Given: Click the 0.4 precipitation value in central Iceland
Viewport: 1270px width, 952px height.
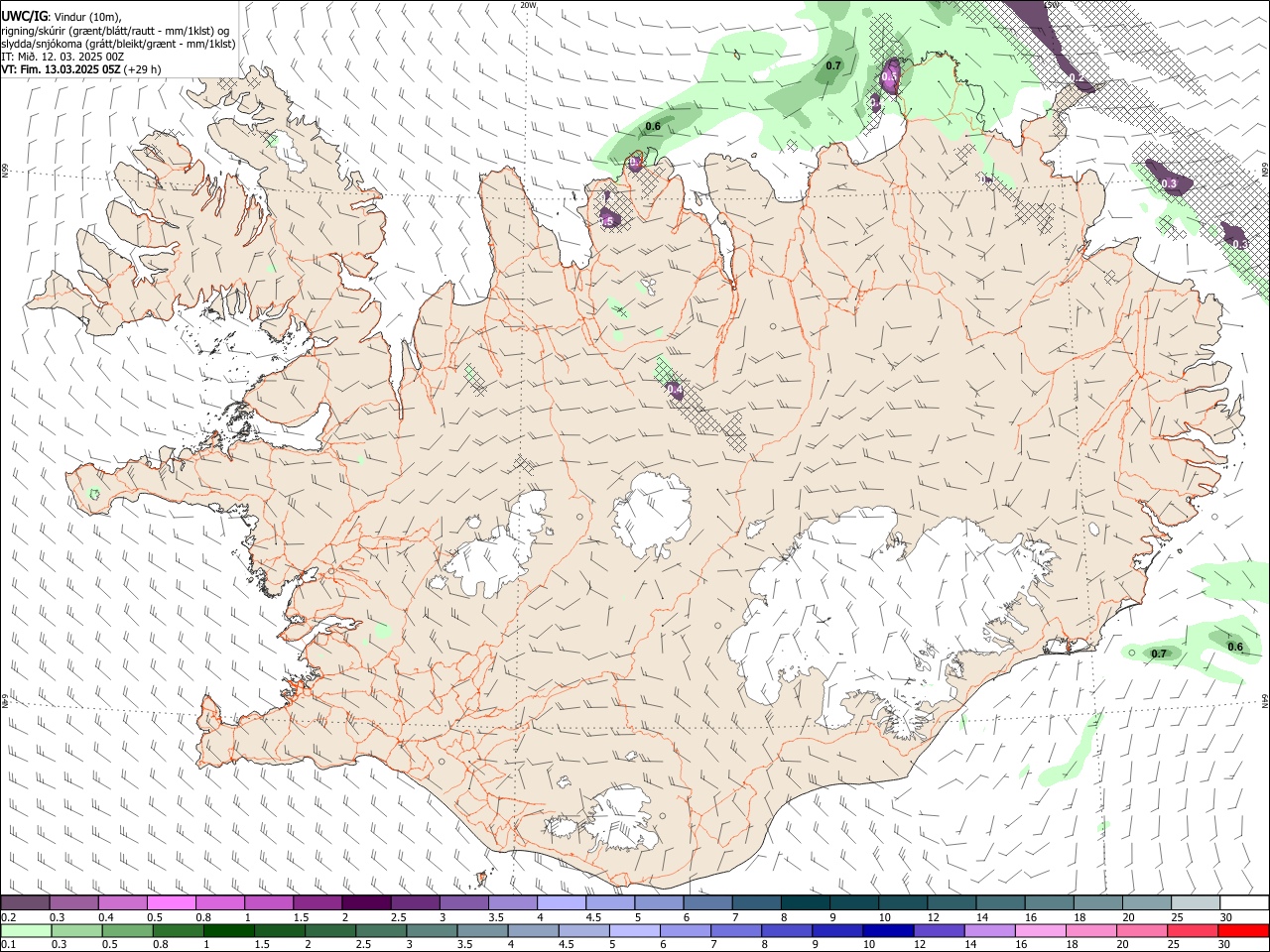Looking at the screenshot, I should point(675,391).
